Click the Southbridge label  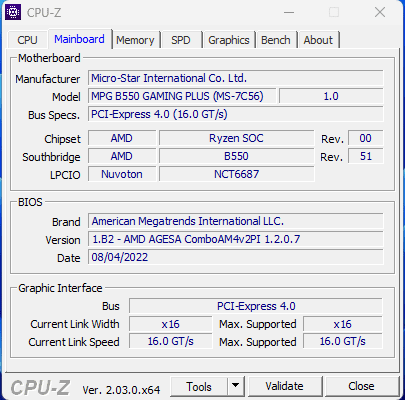[x=51, y=157]
